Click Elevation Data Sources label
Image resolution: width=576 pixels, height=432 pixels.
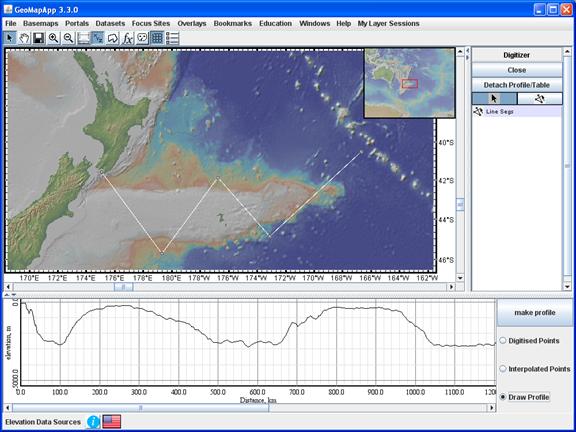pyautogui.click(x=43, y=422)
